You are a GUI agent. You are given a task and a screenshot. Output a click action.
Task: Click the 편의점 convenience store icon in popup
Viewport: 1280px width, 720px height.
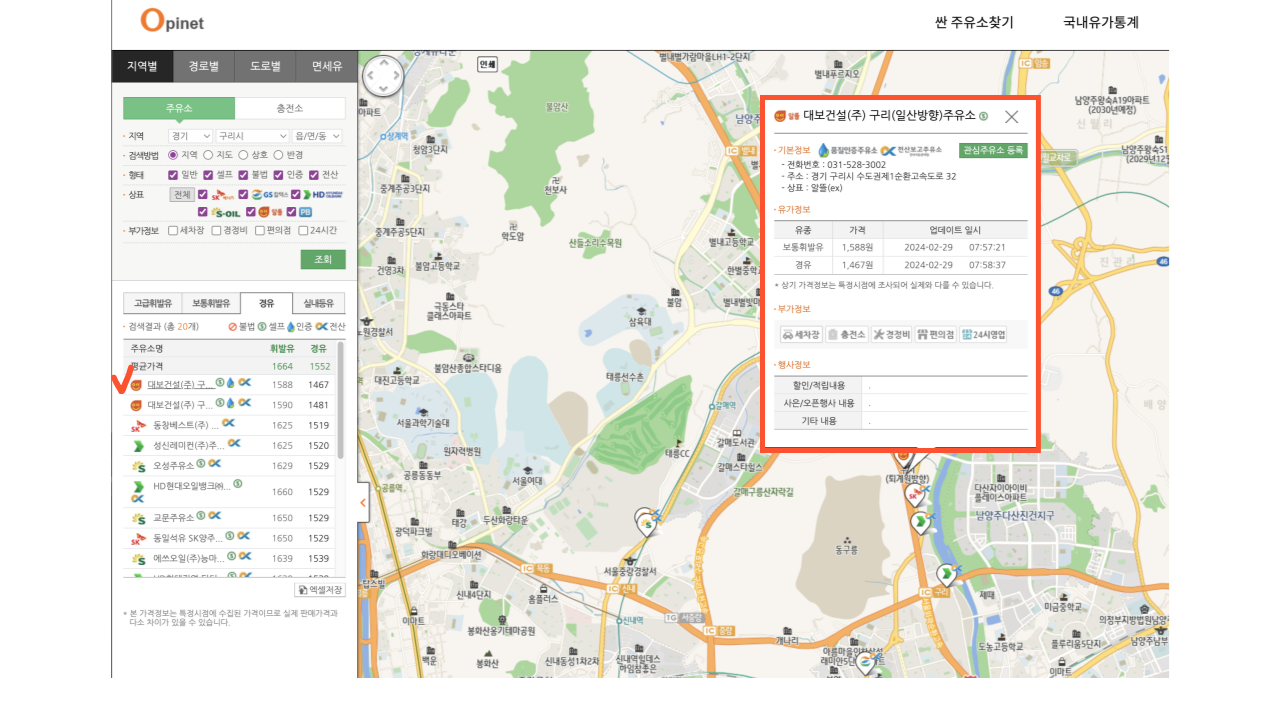tap(936, 335)
